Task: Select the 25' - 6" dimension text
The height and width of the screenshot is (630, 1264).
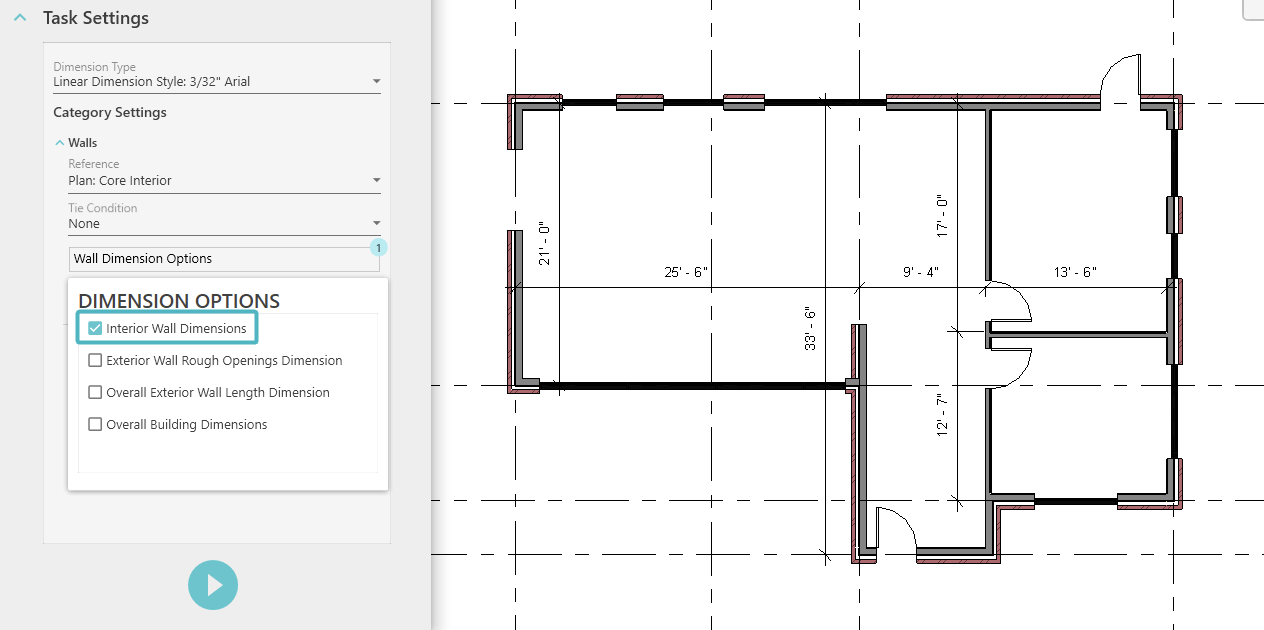Action: tap(686, 272)
